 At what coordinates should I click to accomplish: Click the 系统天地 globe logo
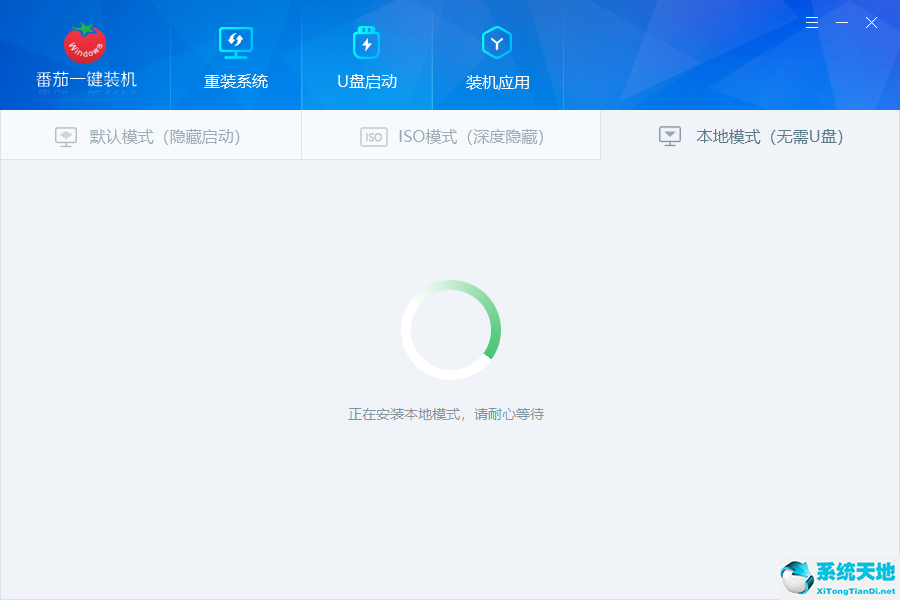coord(795,575)
